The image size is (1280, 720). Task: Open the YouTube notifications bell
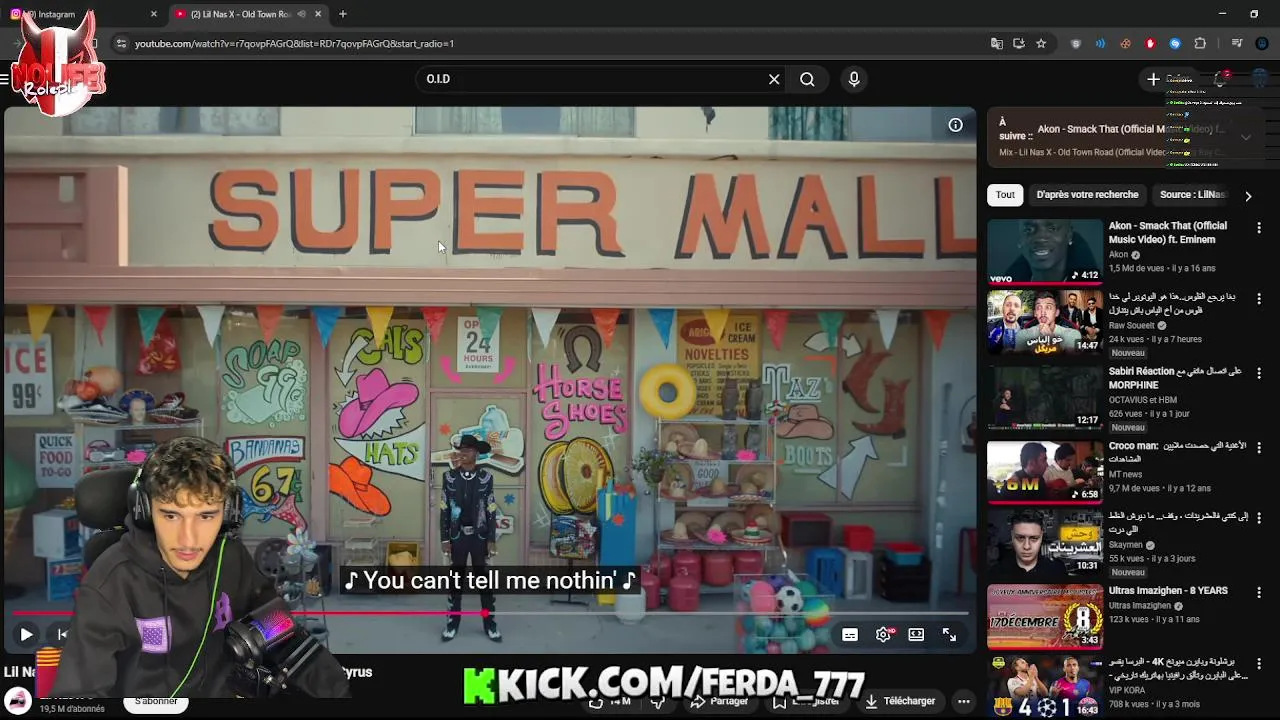(x=1221, y=79)
